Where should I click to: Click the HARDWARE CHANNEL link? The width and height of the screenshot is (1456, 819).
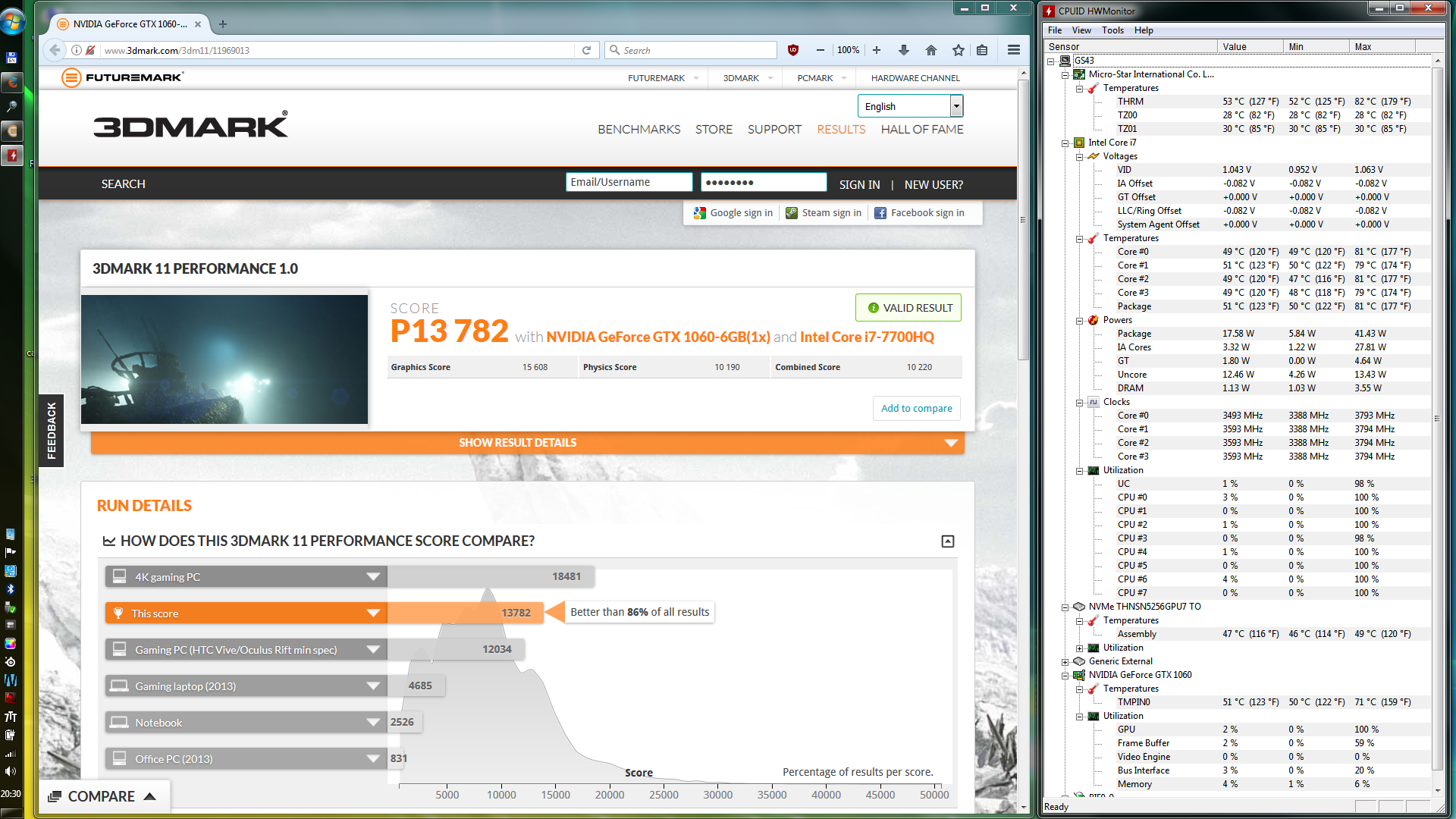915,78
